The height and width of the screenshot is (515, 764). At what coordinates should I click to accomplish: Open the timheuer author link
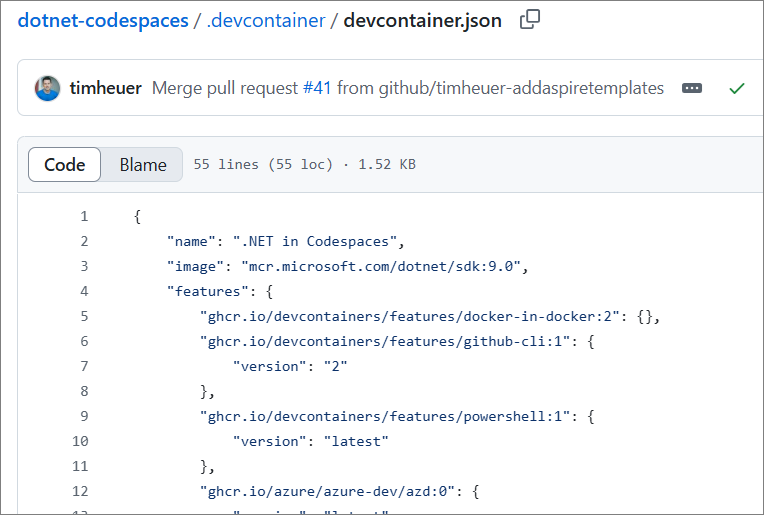(105, 88)
